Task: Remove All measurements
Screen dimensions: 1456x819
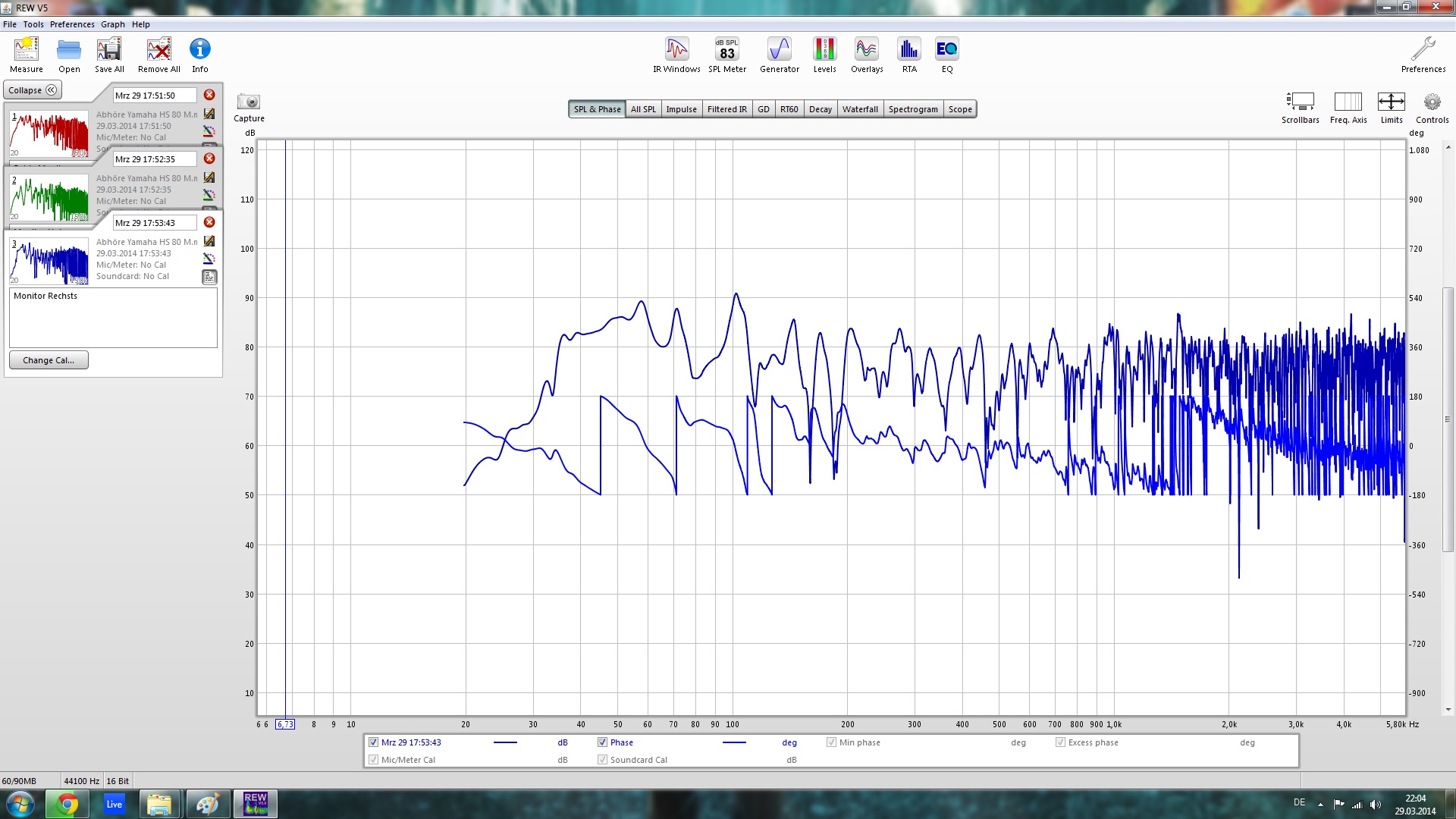Action: (159, 55)
